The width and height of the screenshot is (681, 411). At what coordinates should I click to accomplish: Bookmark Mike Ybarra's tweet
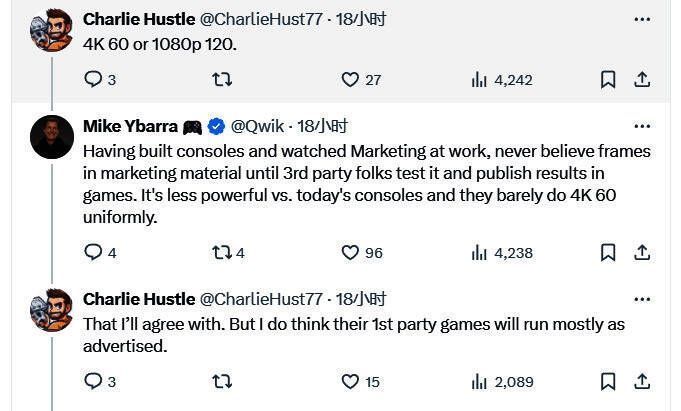coord(608,253)
